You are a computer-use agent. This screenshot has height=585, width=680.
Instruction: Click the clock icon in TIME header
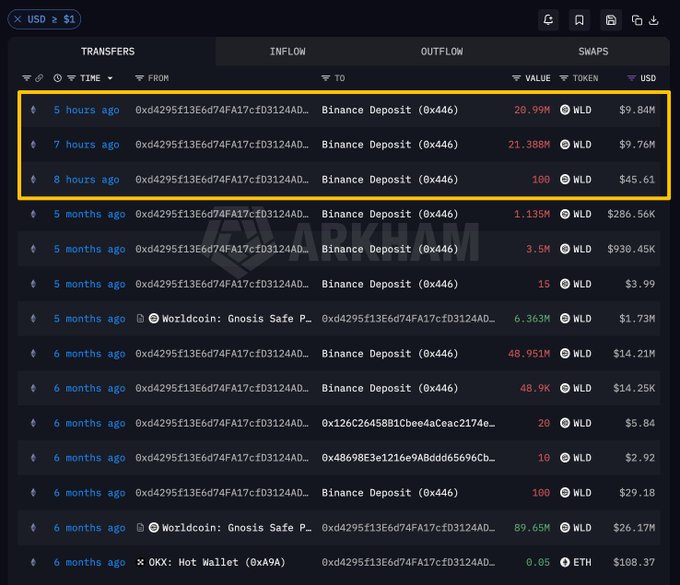(x=57, y=78)
